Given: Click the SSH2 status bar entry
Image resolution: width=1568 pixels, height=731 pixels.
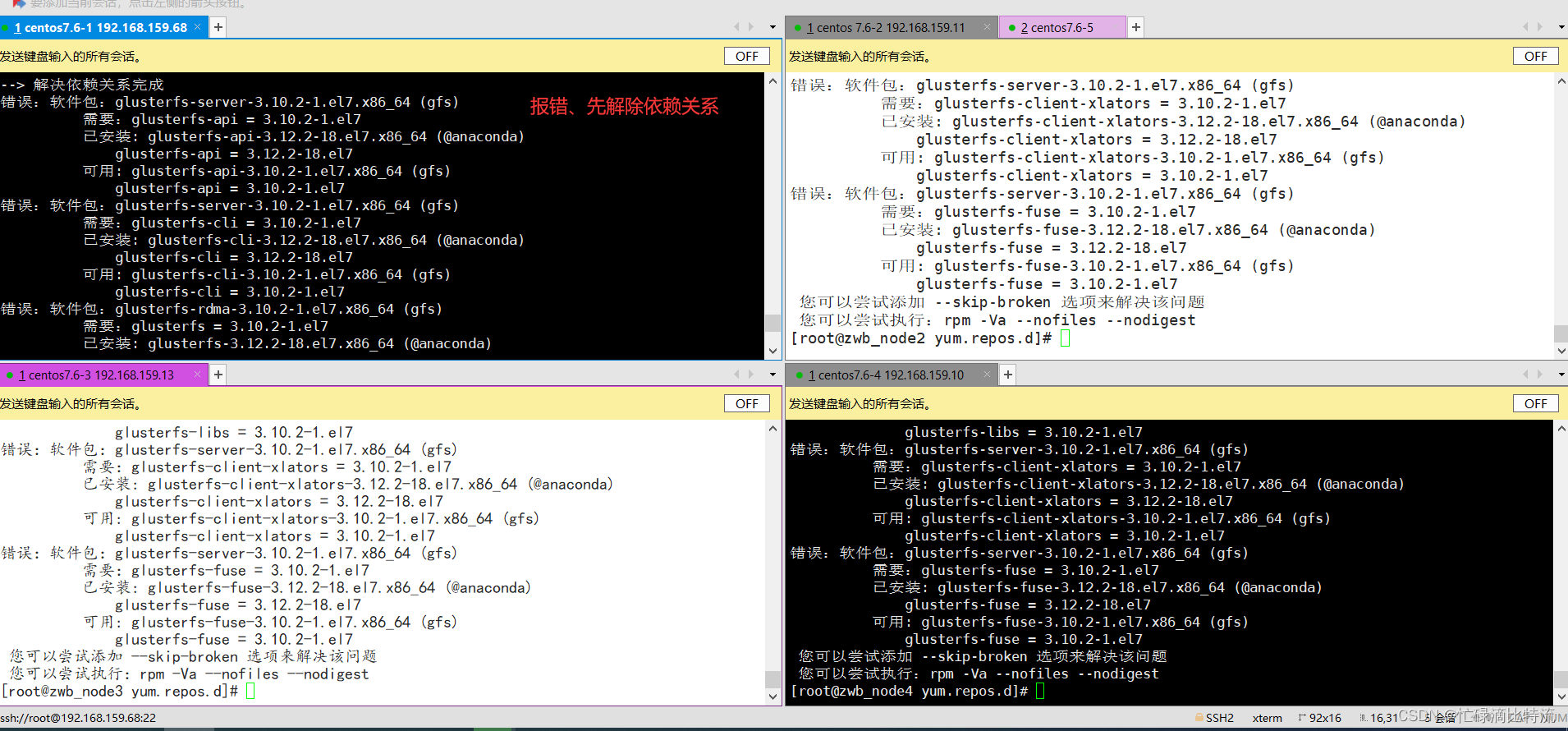Looking at the screenshot, I should coord(1214,718).
